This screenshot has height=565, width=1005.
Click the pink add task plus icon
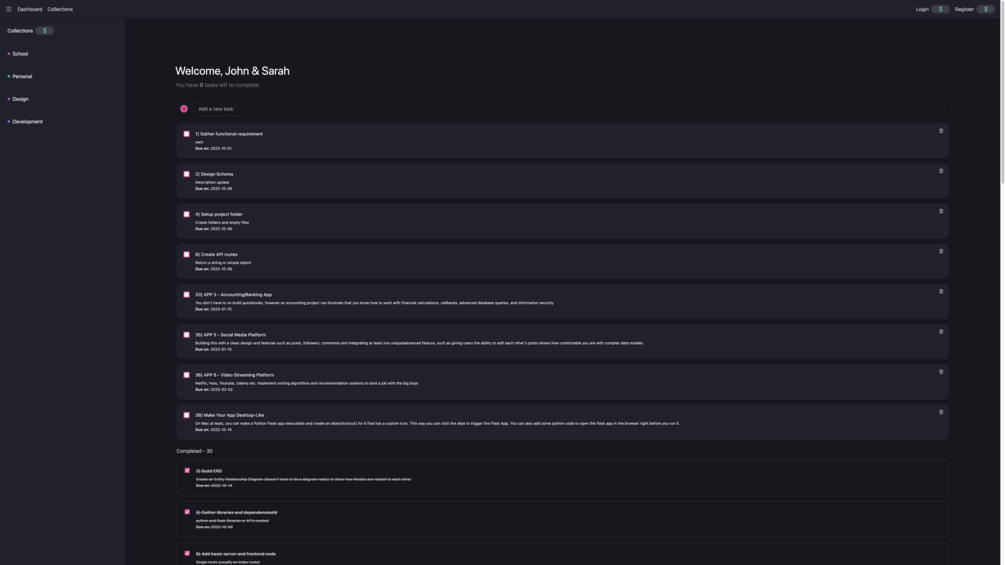pyautogui.click(x=184, y=109)
